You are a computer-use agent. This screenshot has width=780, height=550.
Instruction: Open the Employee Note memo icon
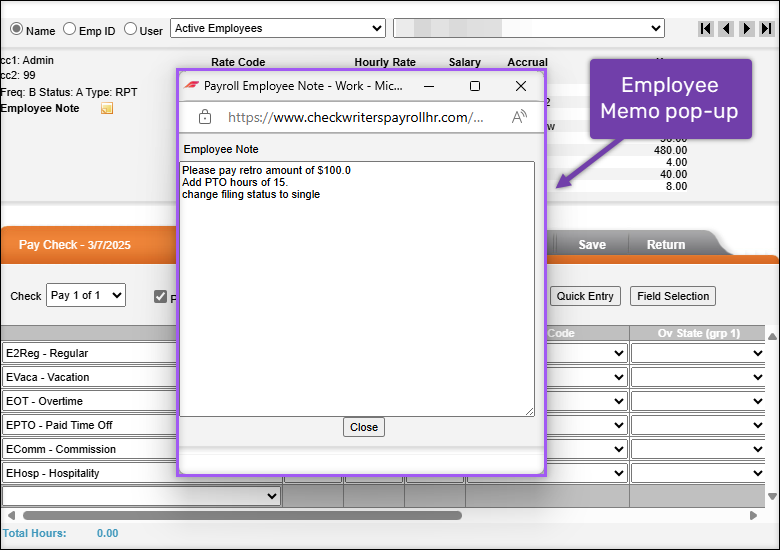(x=107, y=108)
